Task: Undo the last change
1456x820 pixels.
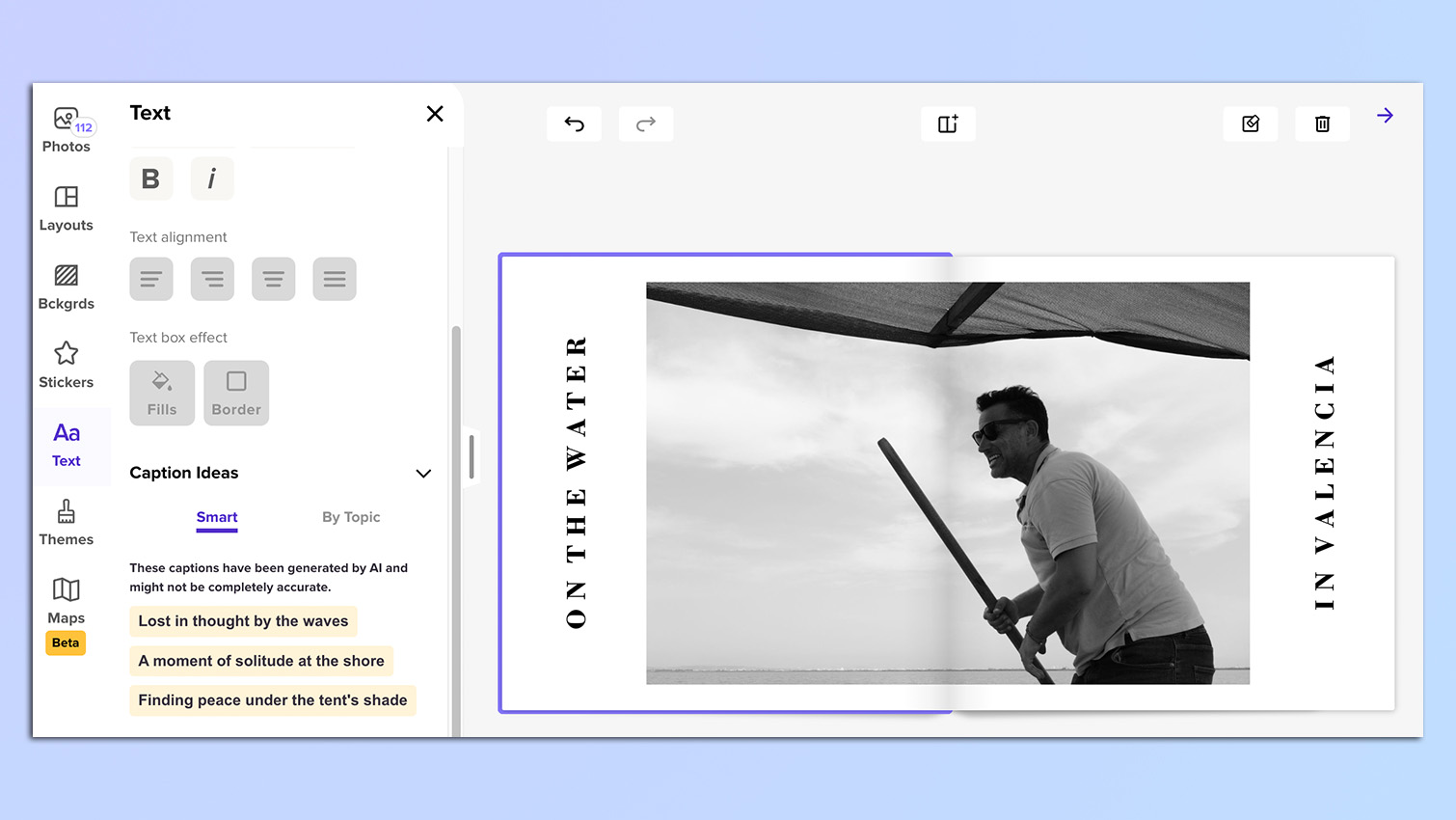Action: [x=574, y=123]
